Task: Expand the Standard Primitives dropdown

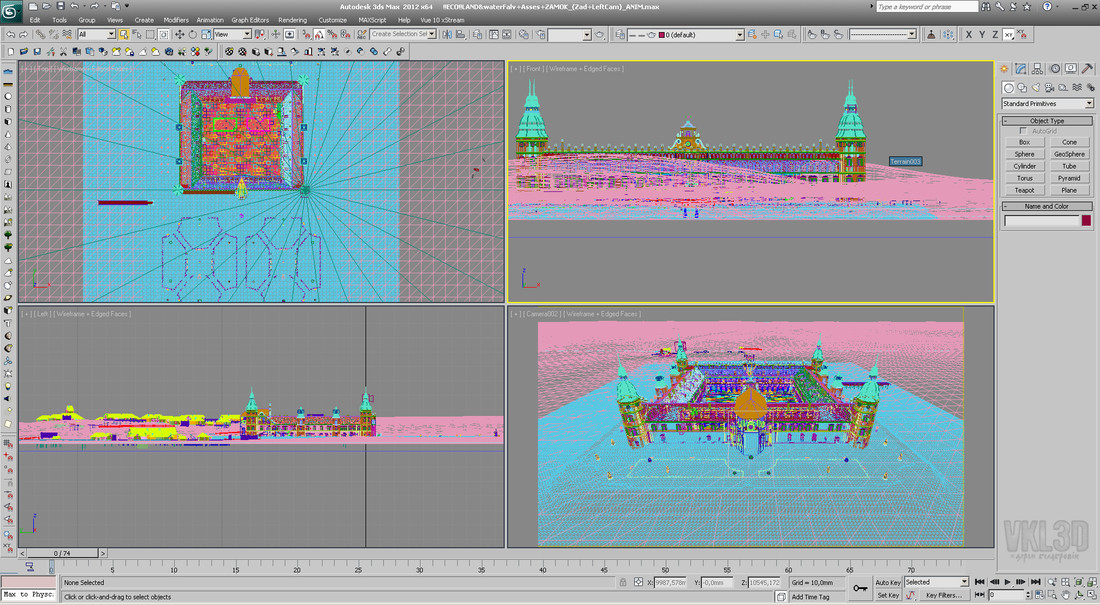Action: (x=1089, y=103)
